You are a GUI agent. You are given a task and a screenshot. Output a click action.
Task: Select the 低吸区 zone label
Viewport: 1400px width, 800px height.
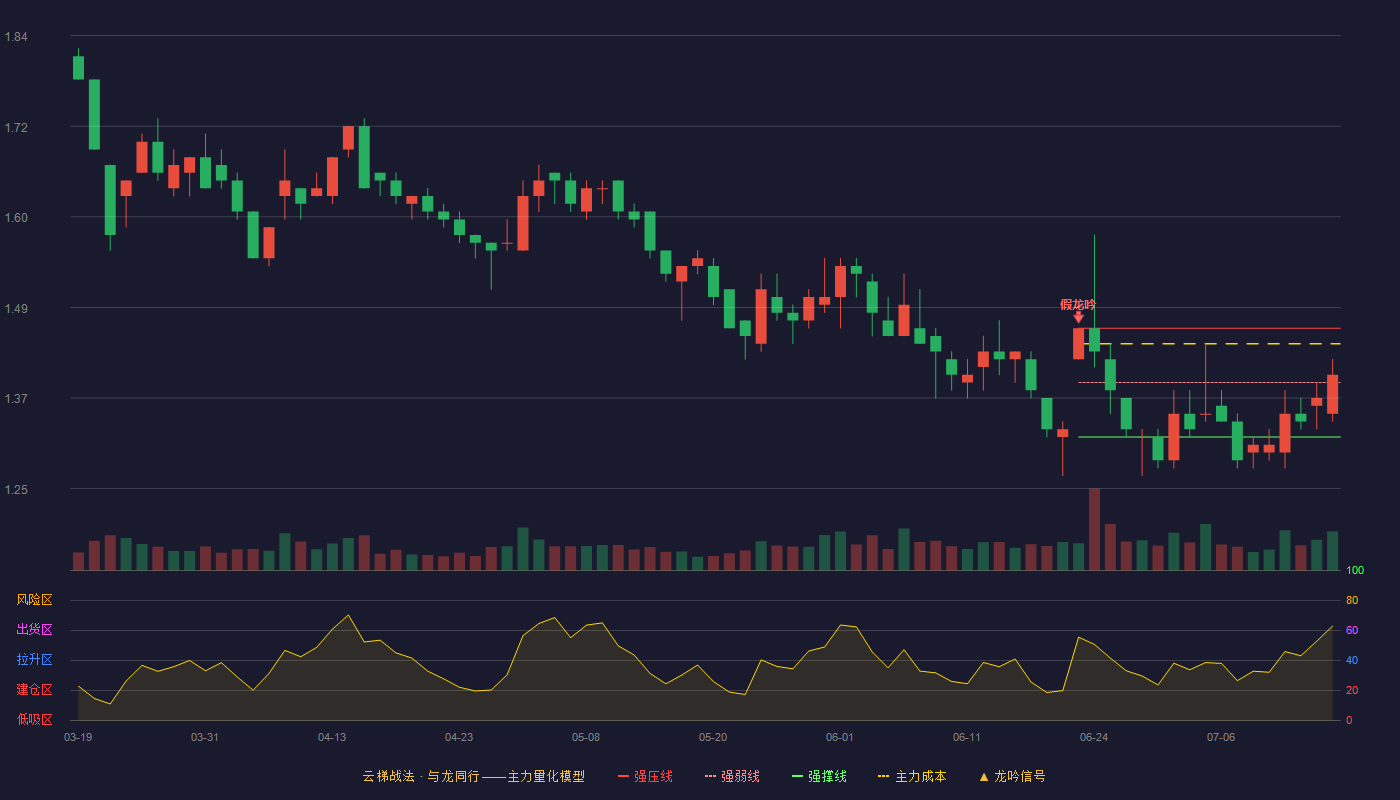[34, 719]
